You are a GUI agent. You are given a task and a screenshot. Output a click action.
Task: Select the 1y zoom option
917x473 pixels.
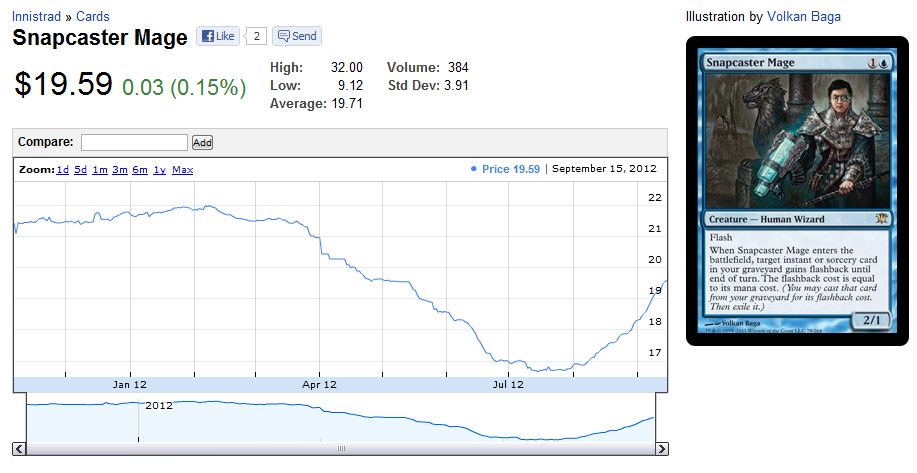[159, 170]
